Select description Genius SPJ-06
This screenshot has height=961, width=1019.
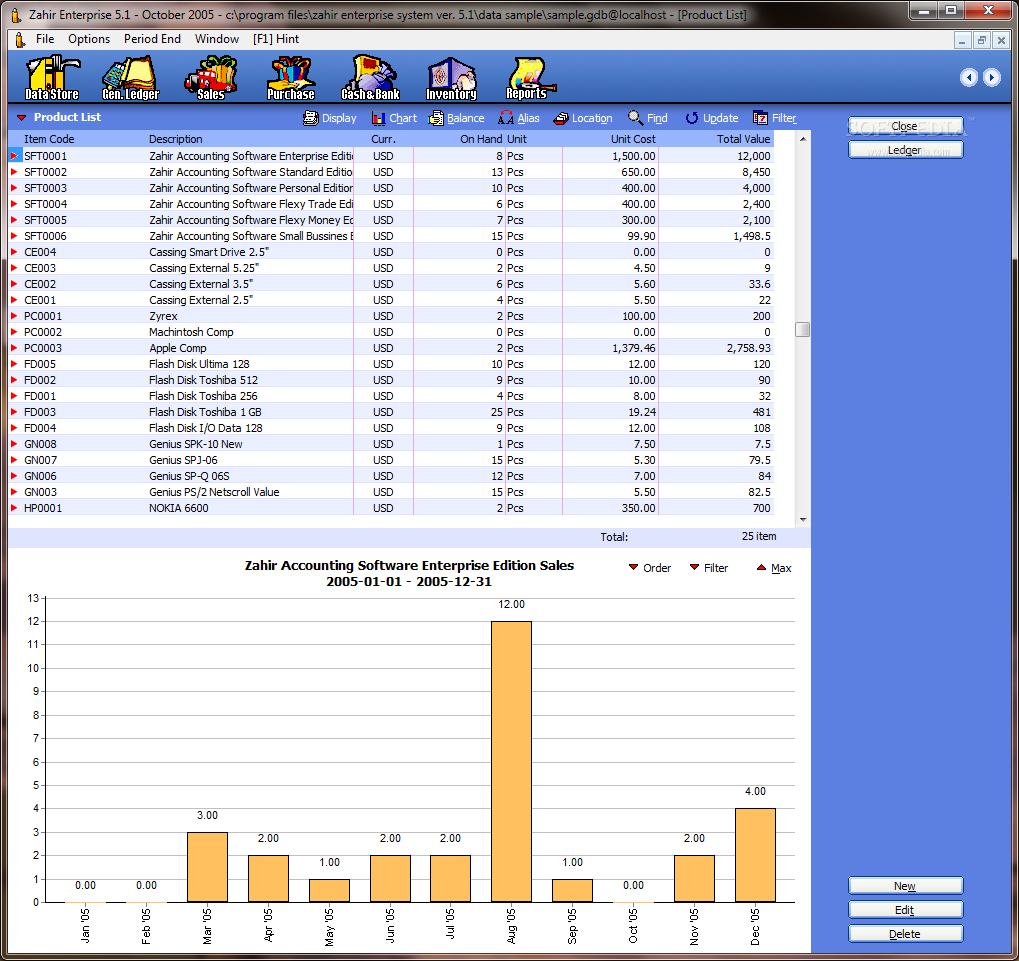pyautogui.click(x=183, y=460)
